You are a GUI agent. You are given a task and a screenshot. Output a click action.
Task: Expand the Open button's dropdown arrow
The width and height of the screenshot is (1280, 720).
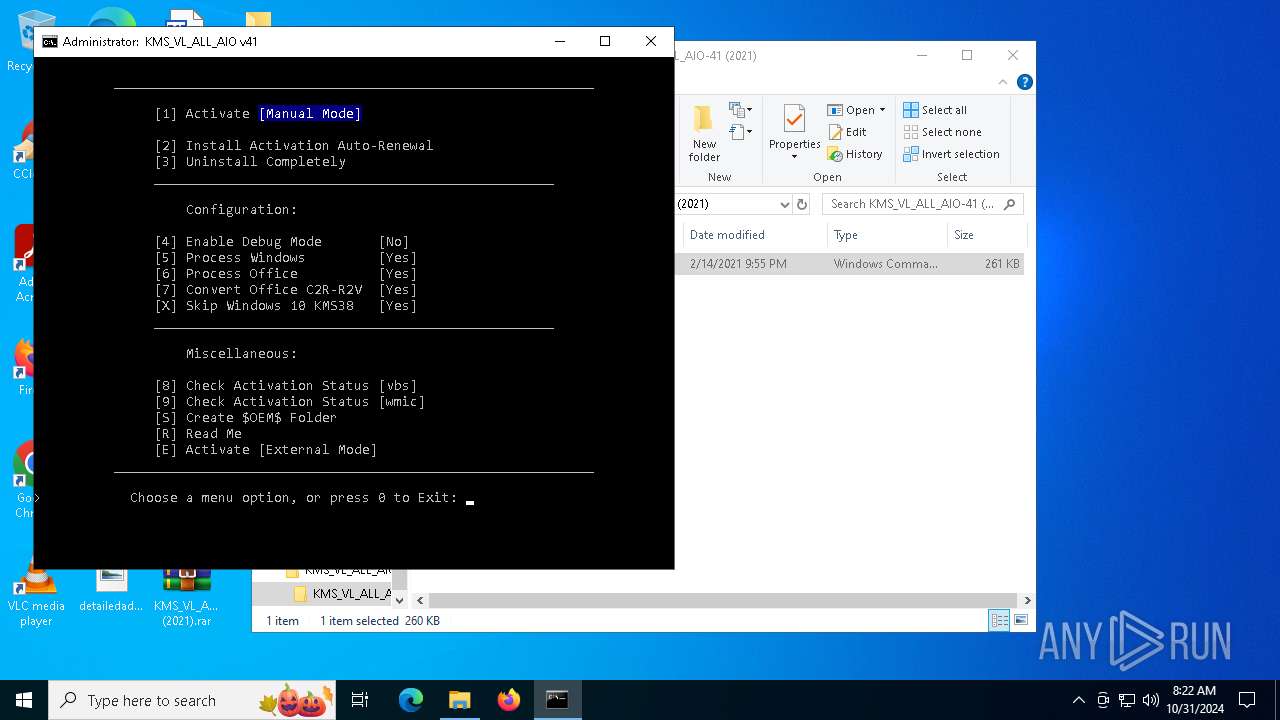click(882, 110)
